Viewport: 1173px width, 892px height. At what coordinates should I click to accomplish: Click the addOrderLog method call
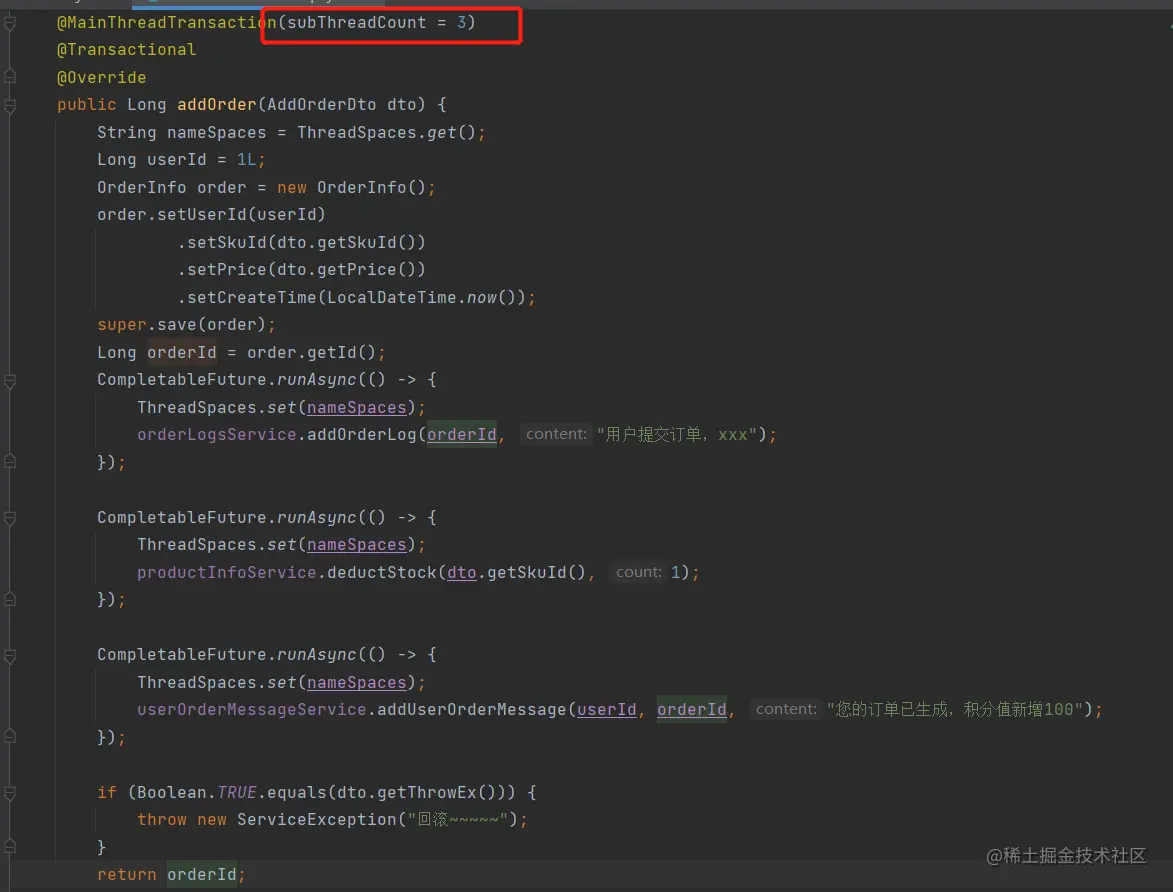pyautogui.click(x=361, y=434)
